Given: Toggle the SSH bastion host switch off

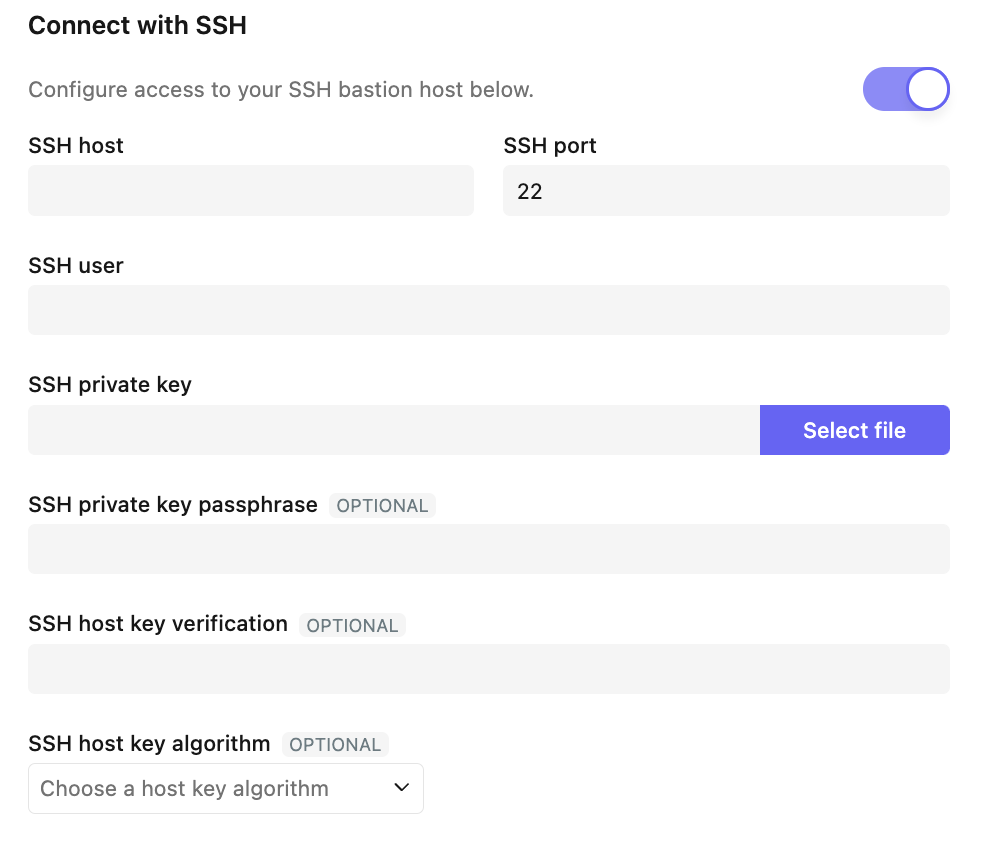Looking at the screenshot, I should (x=906, y=90).
